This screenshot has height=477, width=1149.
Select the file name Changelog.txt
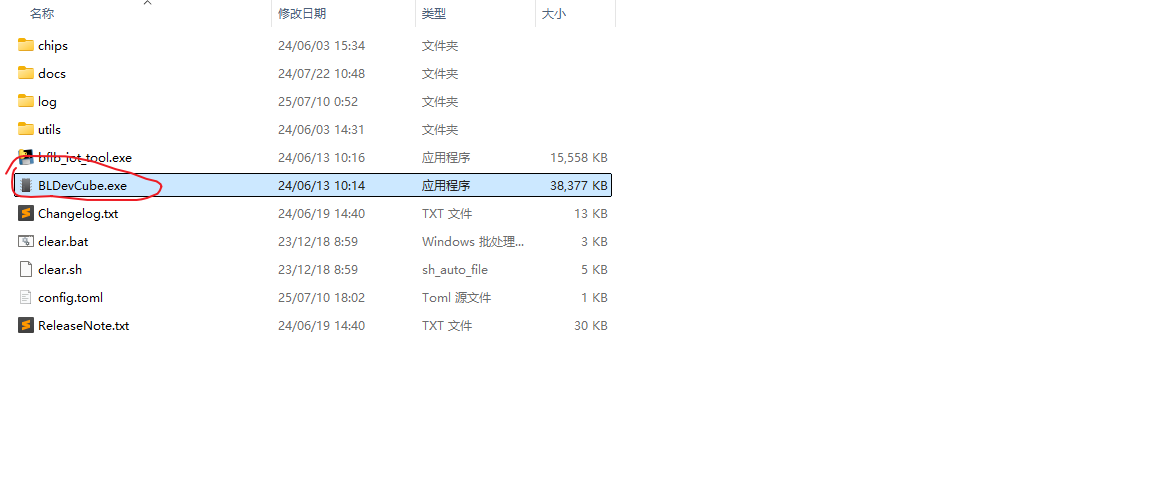tap(78, 214)
